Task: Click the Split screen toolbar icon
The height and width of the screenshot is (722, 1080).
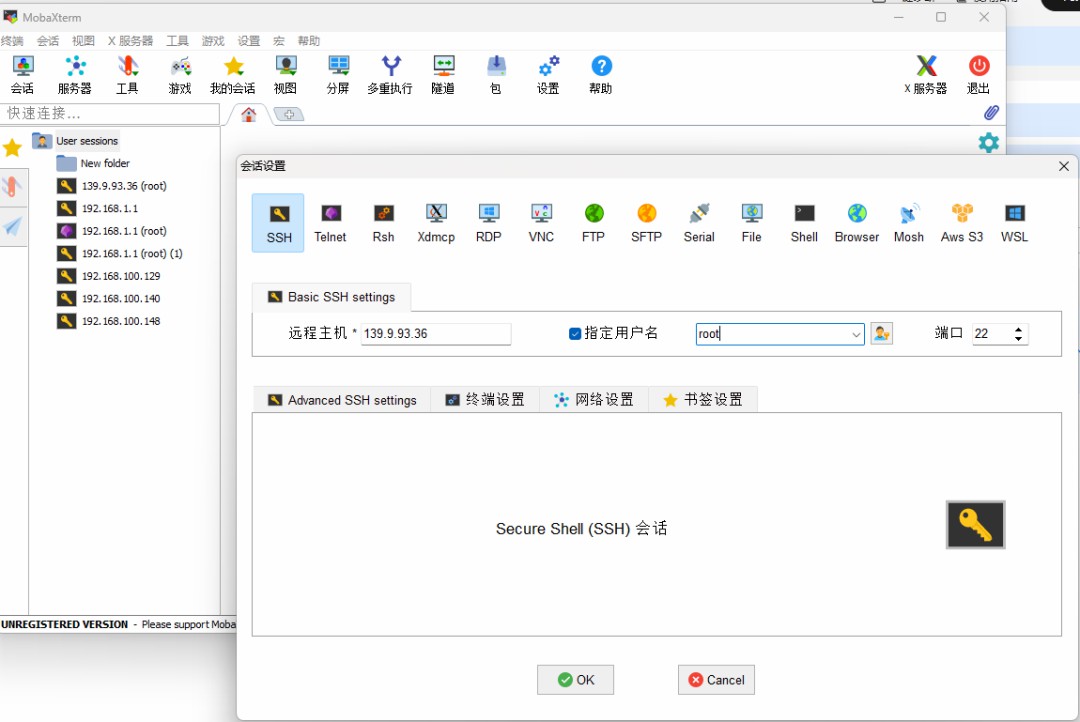Action: [337, 72]
